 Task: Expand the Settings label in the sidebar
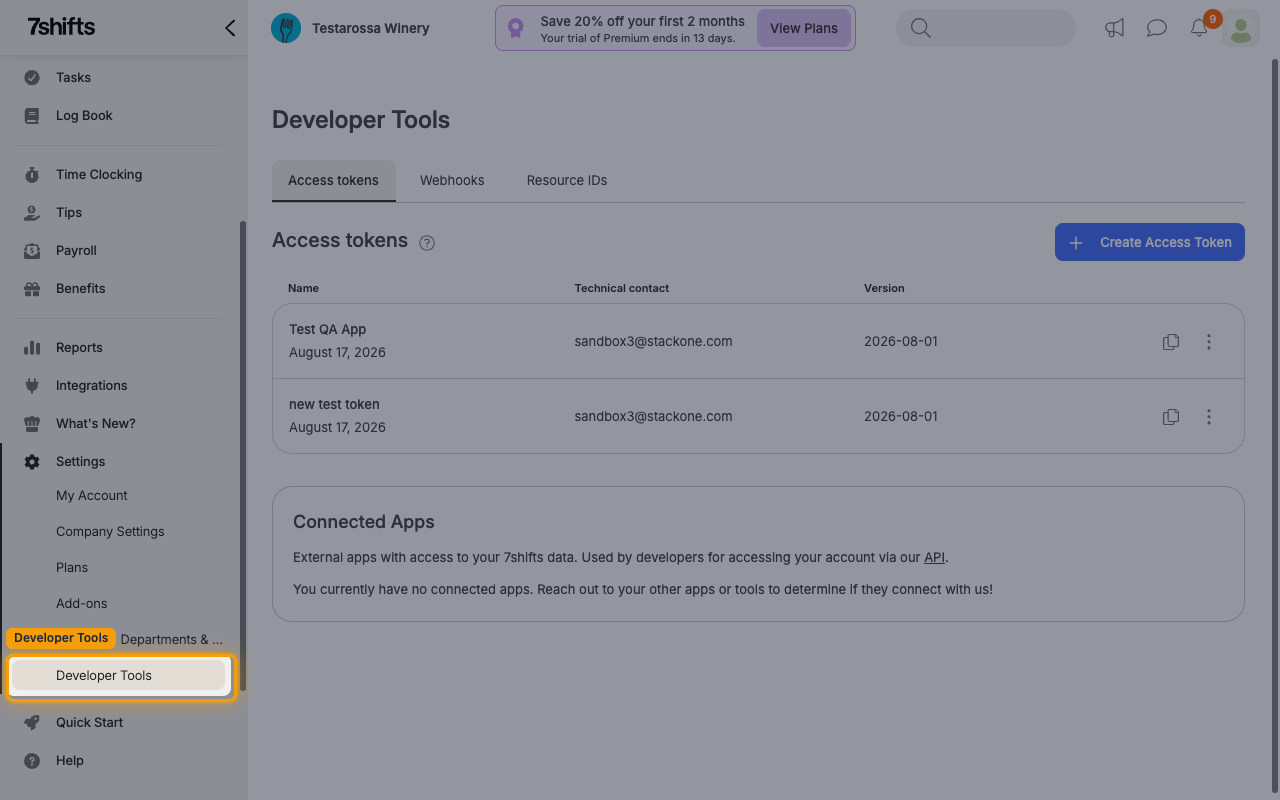point(80,461)
